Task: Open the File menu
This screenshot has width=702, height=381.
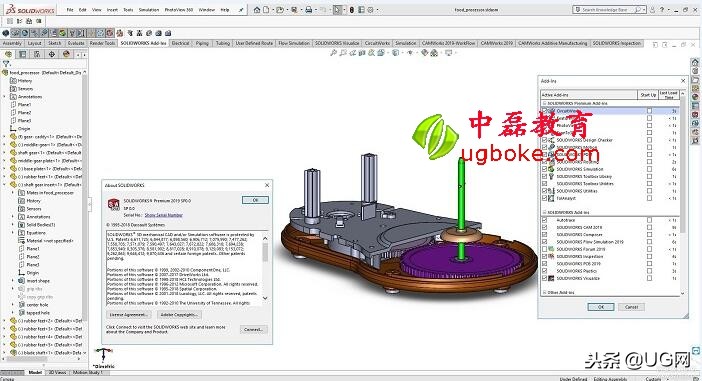Action: 70,9
